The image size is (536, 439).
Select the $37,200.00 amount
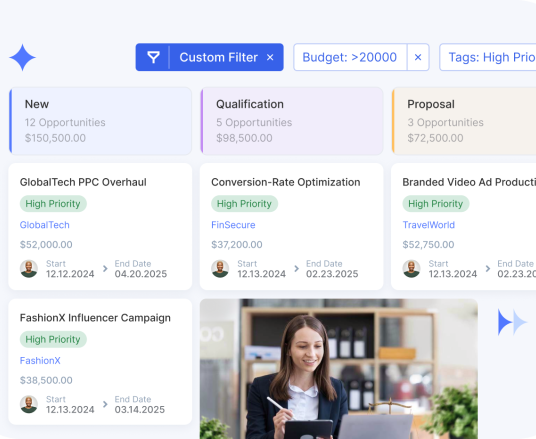[237, 245]
